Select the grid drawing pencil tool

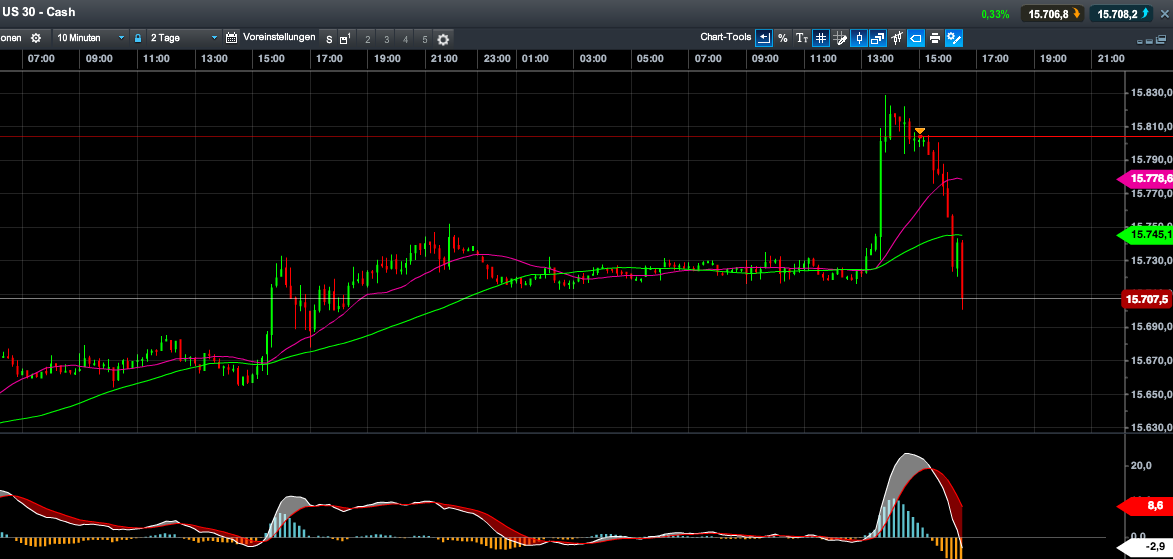(840, 38)
